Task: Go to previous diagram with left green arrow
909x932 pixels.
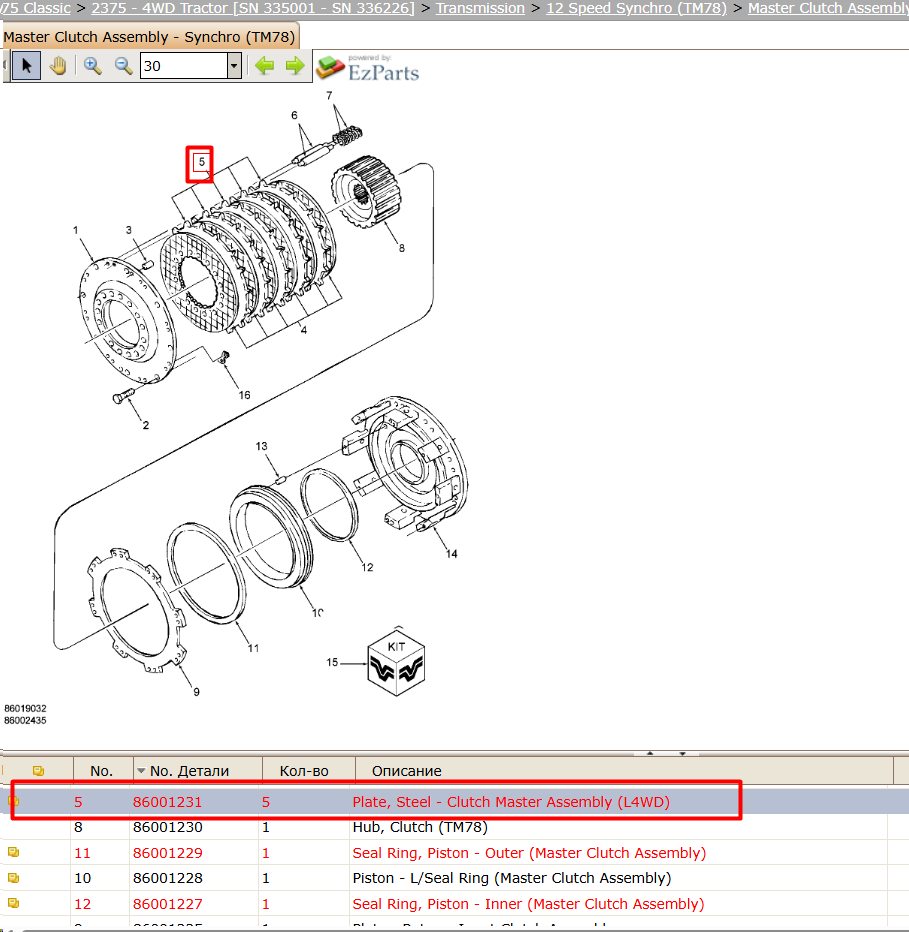Action: tap(265, 65)
